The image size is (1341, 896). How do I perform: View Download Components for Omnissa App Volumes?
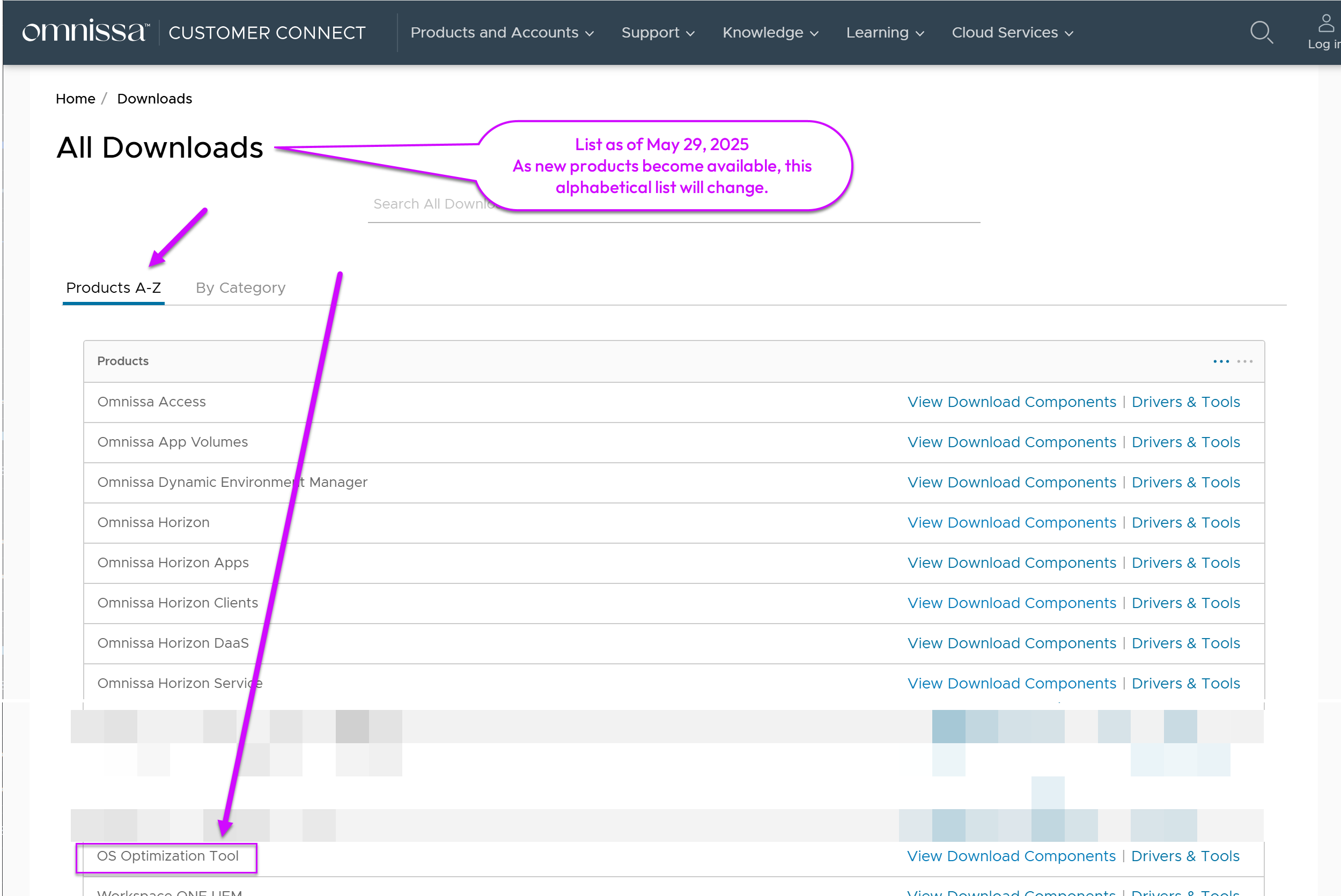point(1012,442)
